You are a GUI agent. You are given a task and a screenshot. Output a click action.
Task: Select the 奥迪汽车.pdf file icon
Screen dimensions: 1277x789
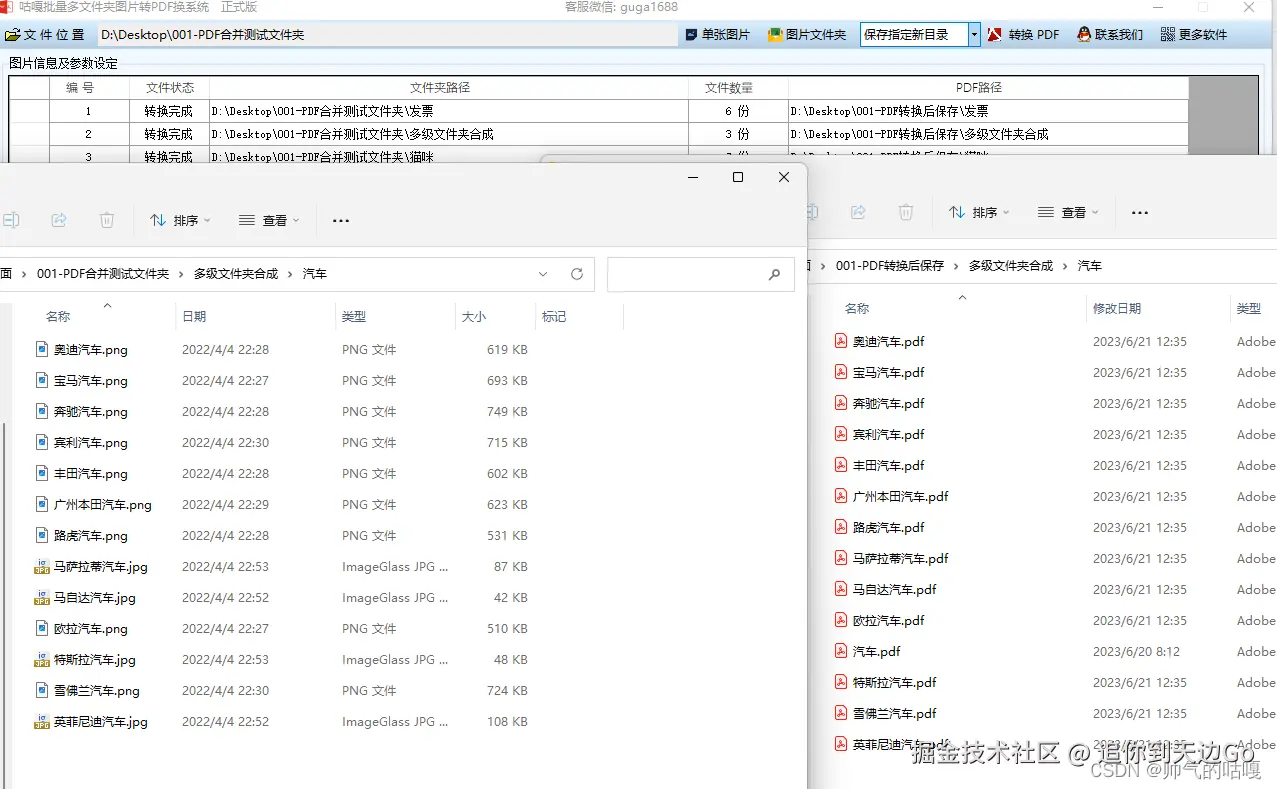[841, 341]
